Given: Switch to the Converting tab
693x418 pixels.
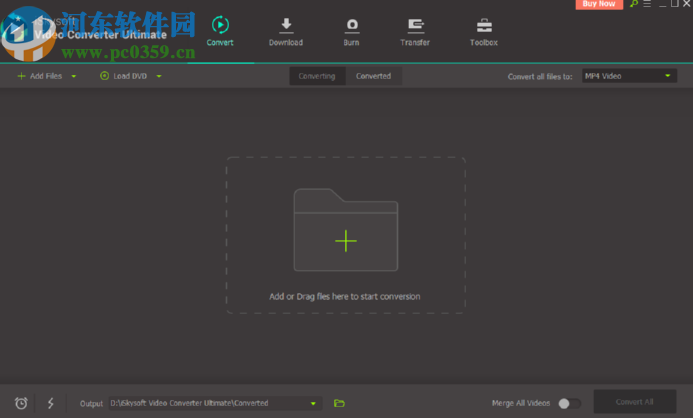Looking at the screenshot, I should (317, 76).
